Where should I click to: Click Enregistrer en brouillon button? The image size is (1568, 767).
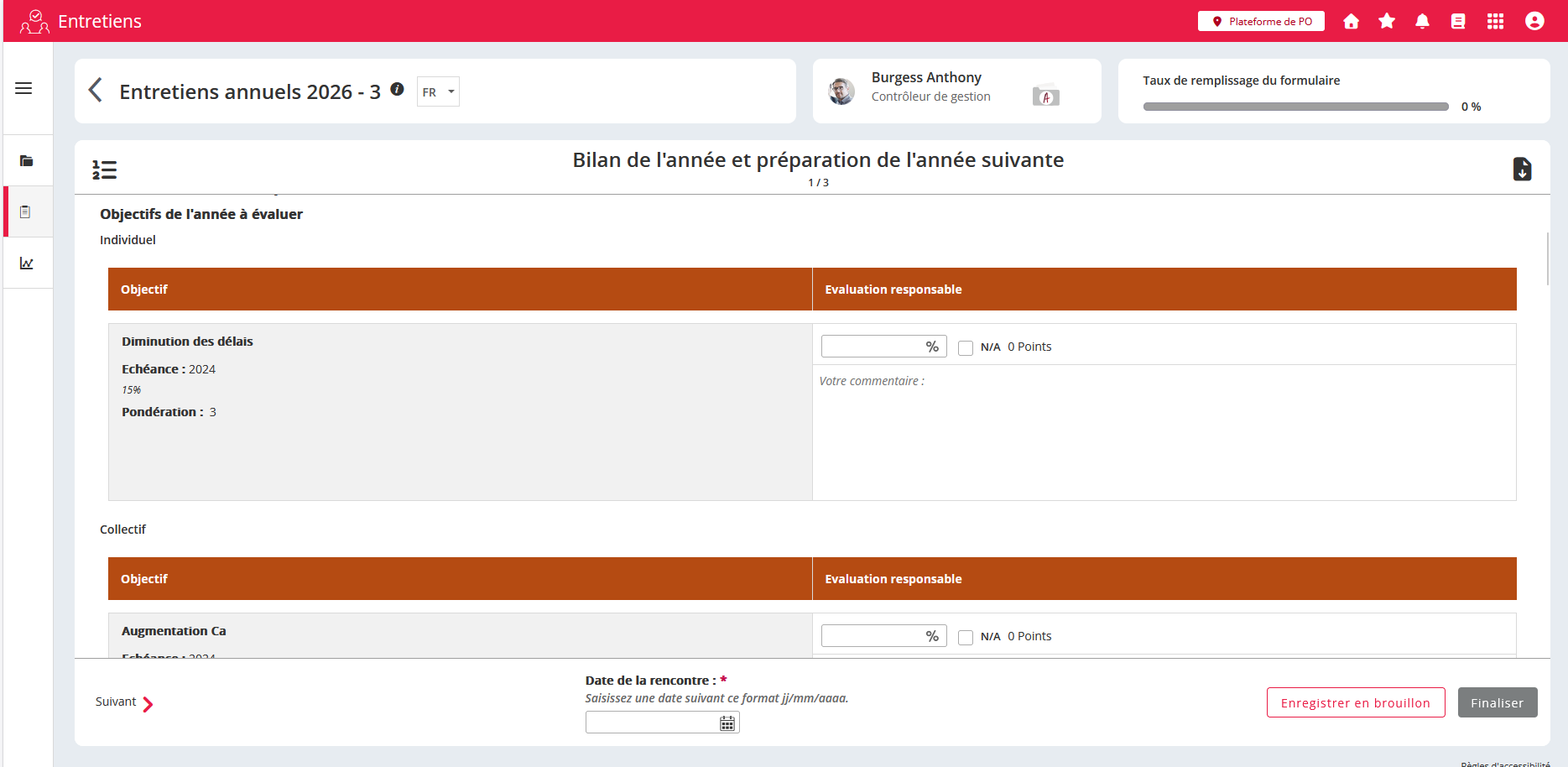coord(1355,703)
